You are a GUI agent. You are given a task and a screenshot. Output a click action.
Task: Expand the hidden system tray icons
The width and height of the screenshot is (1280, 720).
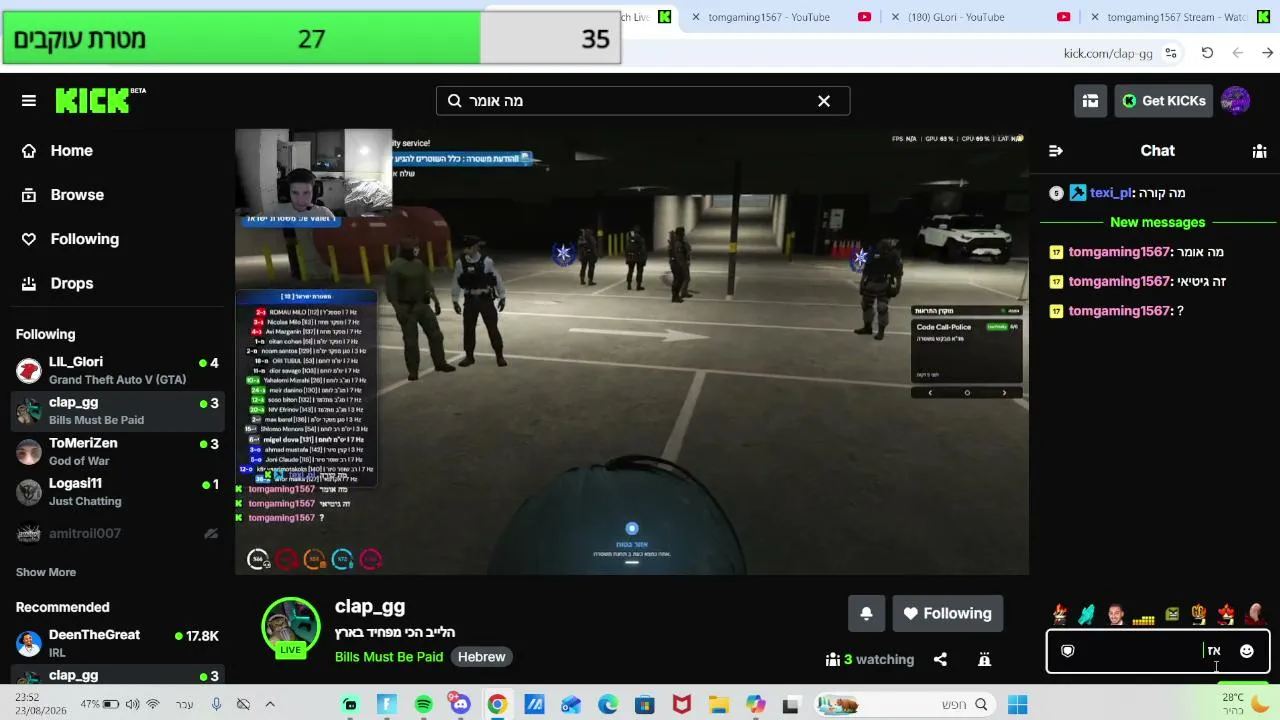270,704
